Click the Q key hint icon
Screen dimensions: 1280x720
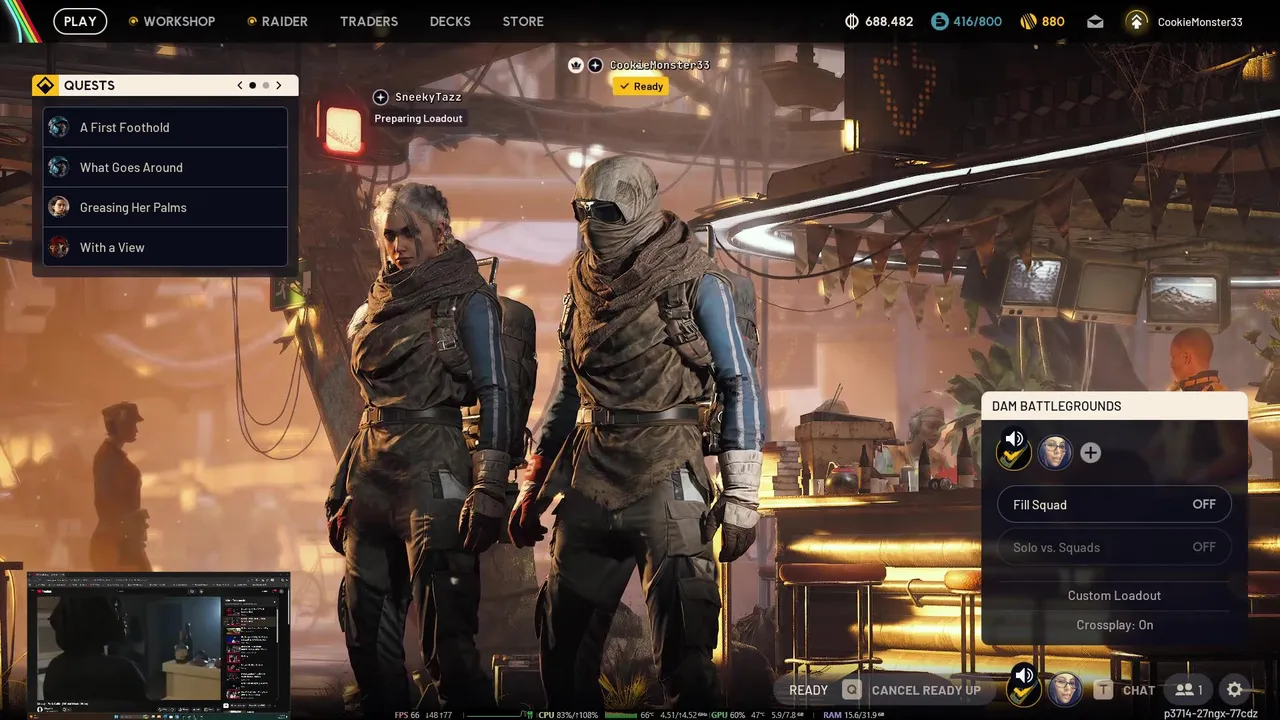coord(851,690)
